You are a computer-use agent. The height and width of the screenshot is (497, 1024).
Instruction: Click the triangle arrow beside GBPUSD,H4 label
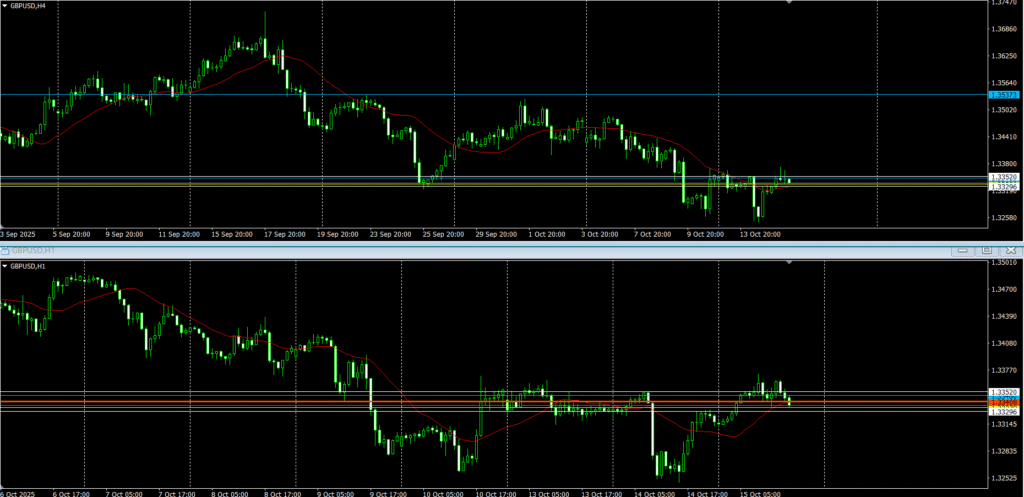click(x=5, y=6)
